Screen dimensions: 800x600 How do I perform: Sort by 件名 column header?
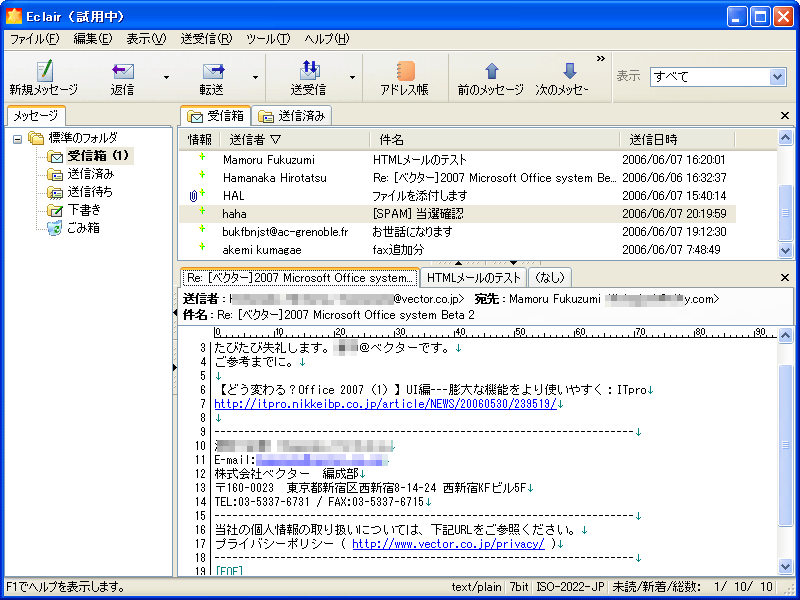click(494, 139)
